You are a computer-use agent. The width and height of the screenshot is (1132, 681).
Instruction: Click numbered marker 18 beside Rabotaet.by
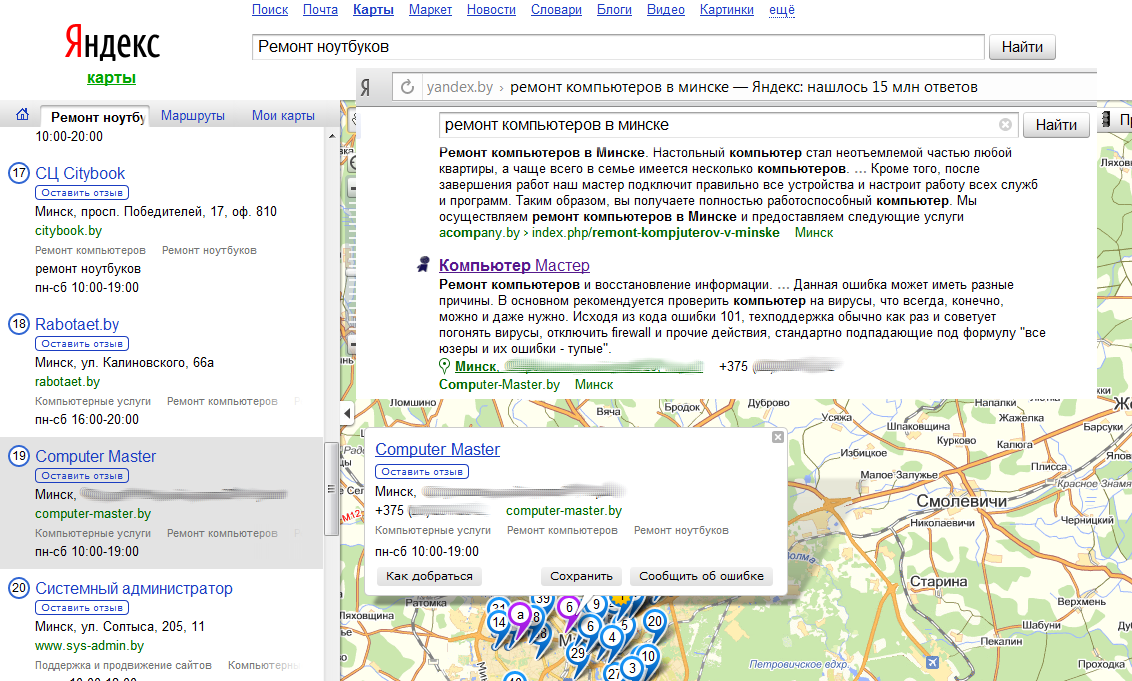(x=18, y=324)
